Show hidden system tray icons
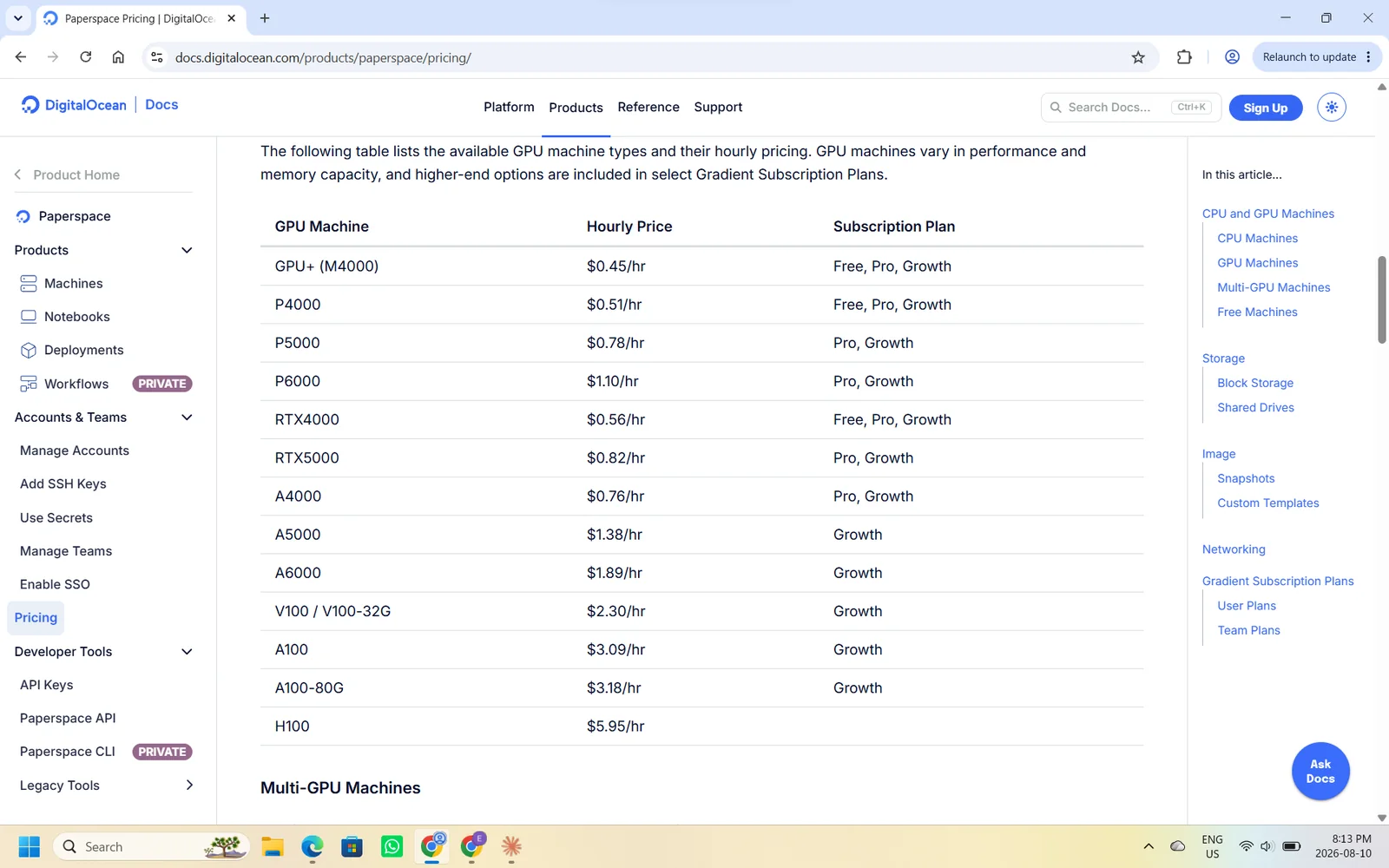 coord(1149,846)
